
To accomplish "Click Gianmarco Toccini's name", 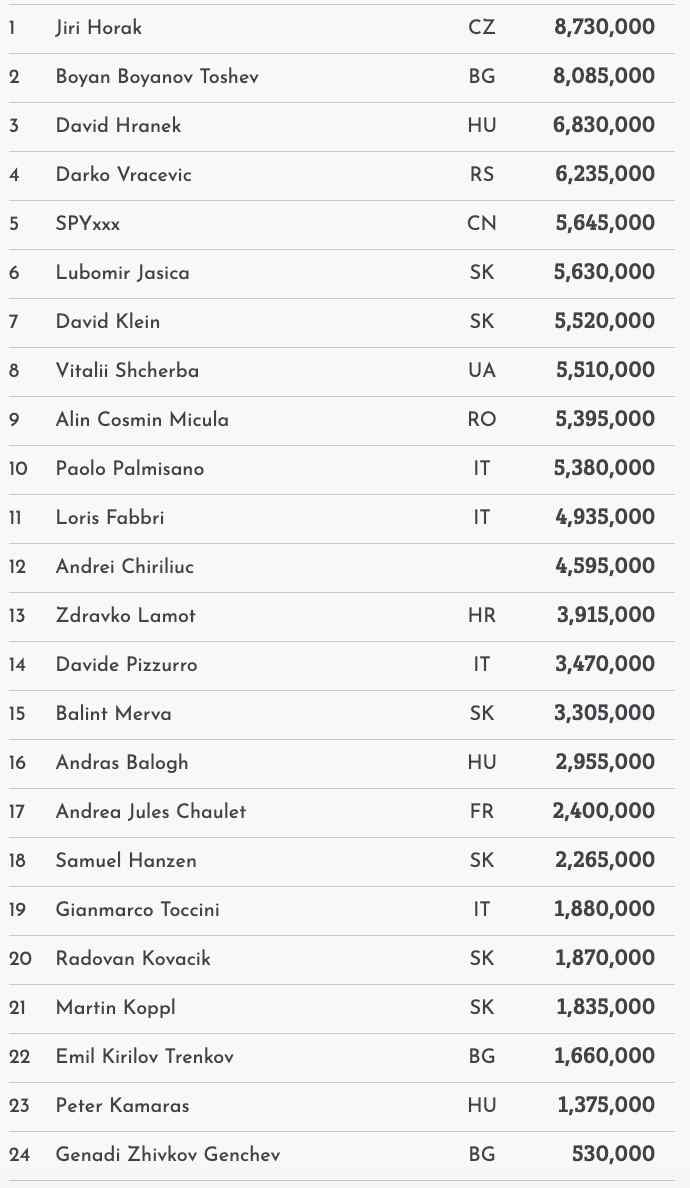I will (137, 910).
